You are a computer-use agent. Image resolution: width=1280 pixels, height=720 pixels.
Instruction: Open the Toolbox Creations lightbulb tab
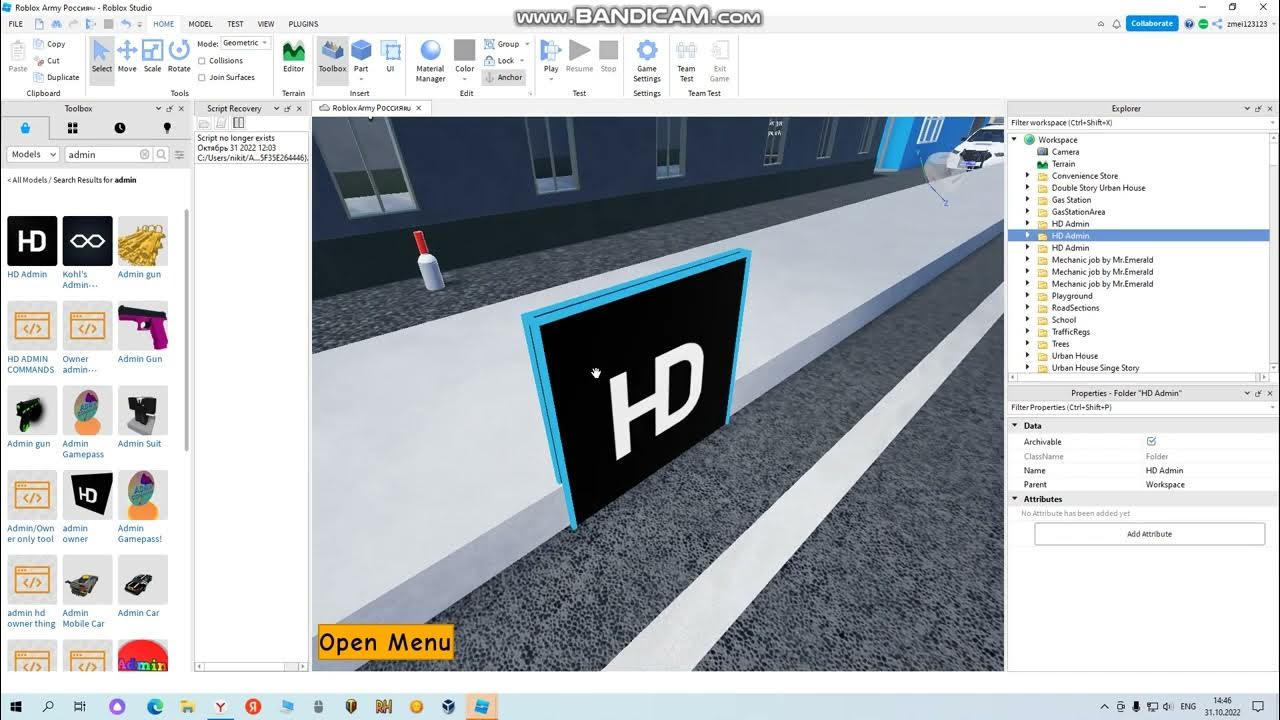(167, 128)
